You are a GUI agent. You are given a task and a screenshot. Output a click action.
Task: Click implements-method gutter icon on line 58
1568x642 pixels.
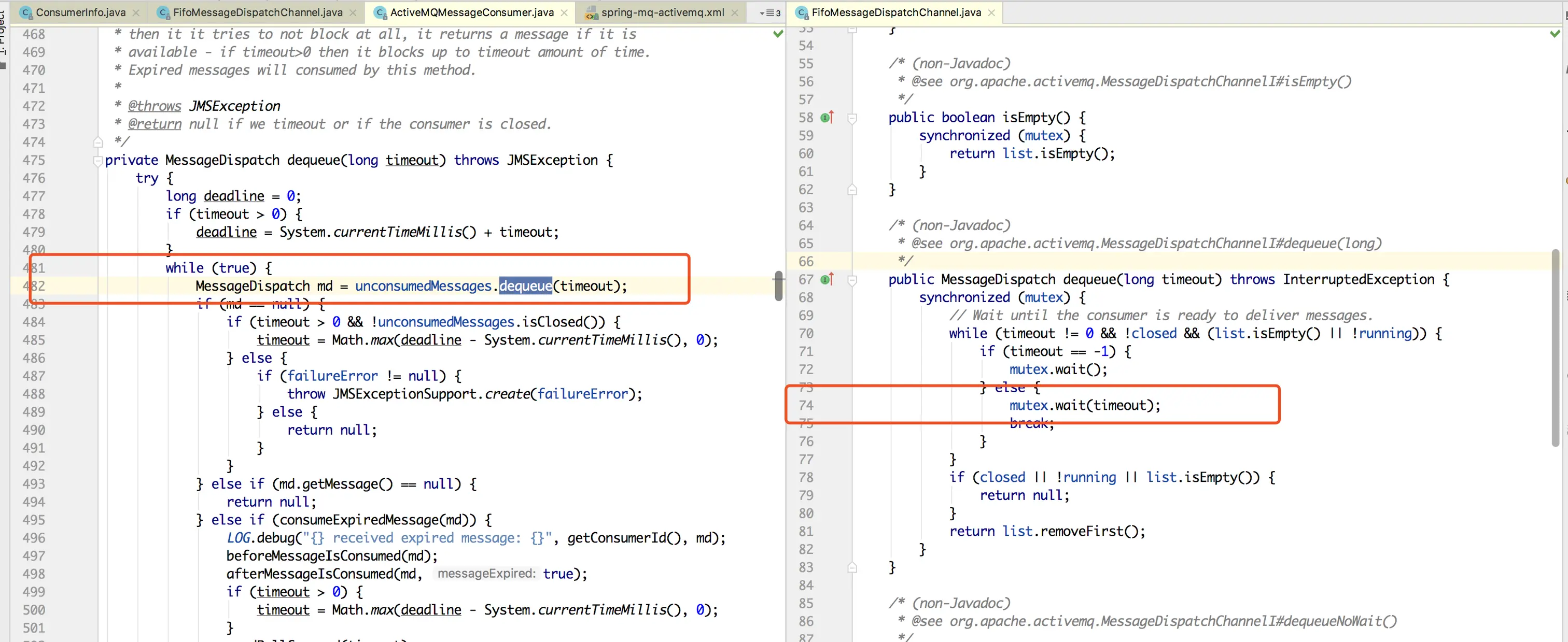(827, 118)
